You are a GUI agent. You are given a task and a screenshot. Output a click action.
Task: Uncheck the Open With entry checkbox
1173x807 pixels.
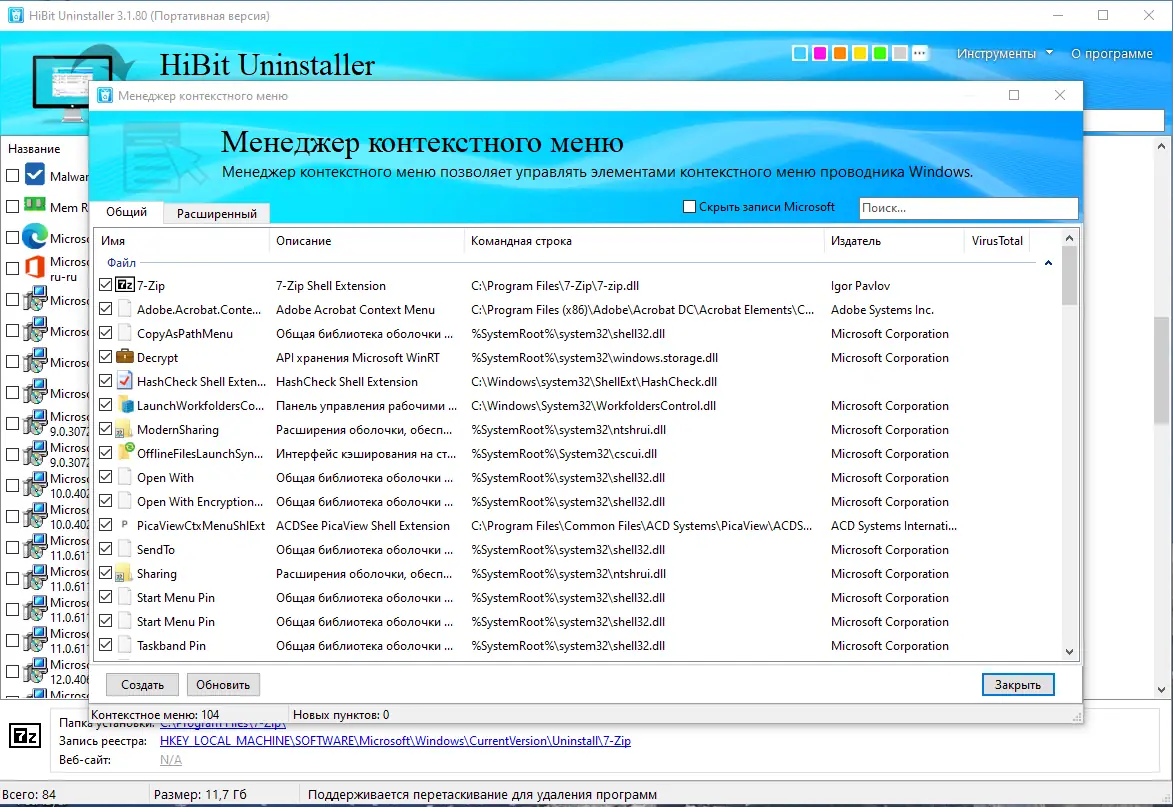(x=105, y=477)
